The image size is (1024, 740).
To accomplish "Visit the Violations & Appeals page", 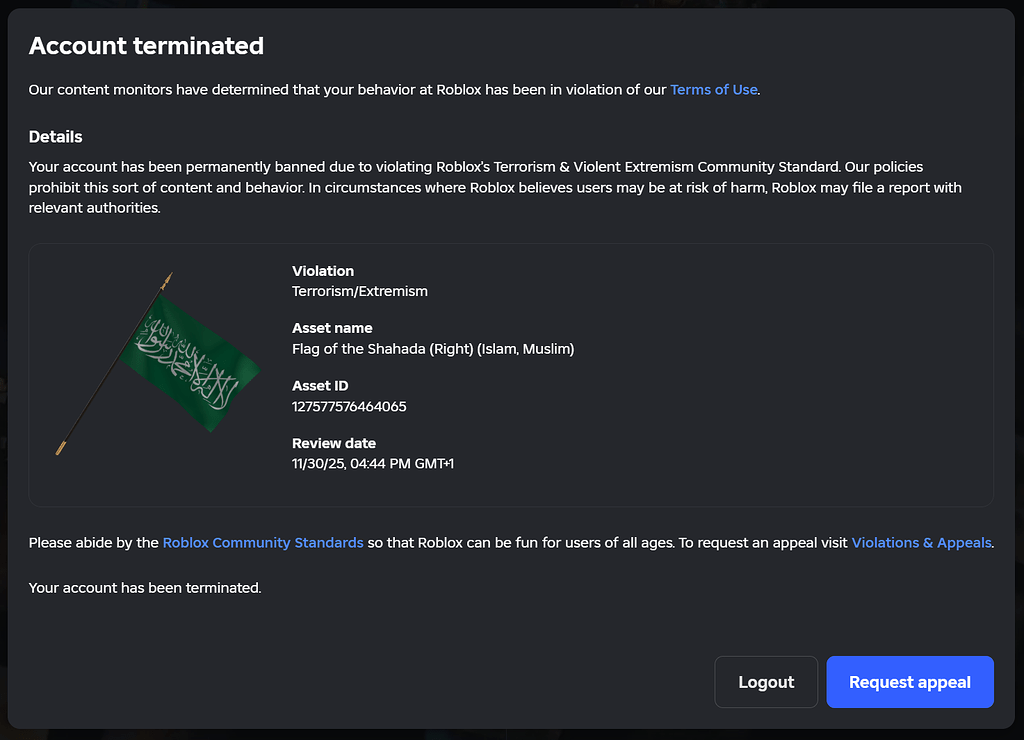I will pos(921,542).
